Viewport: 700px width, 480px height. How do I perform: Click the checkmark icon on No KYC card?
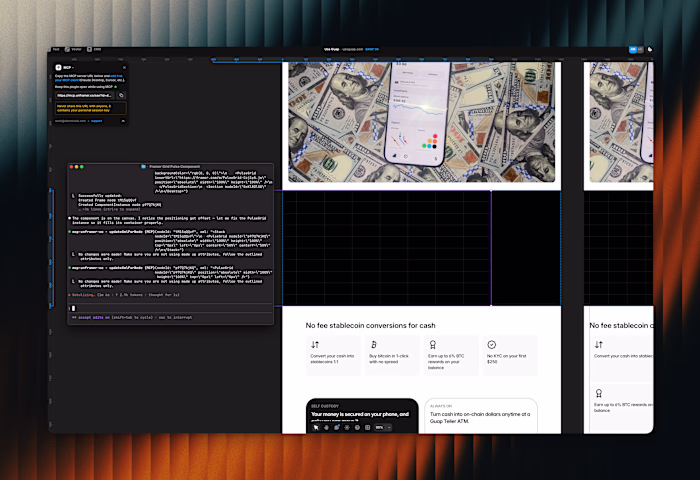[x=492, y=344]
